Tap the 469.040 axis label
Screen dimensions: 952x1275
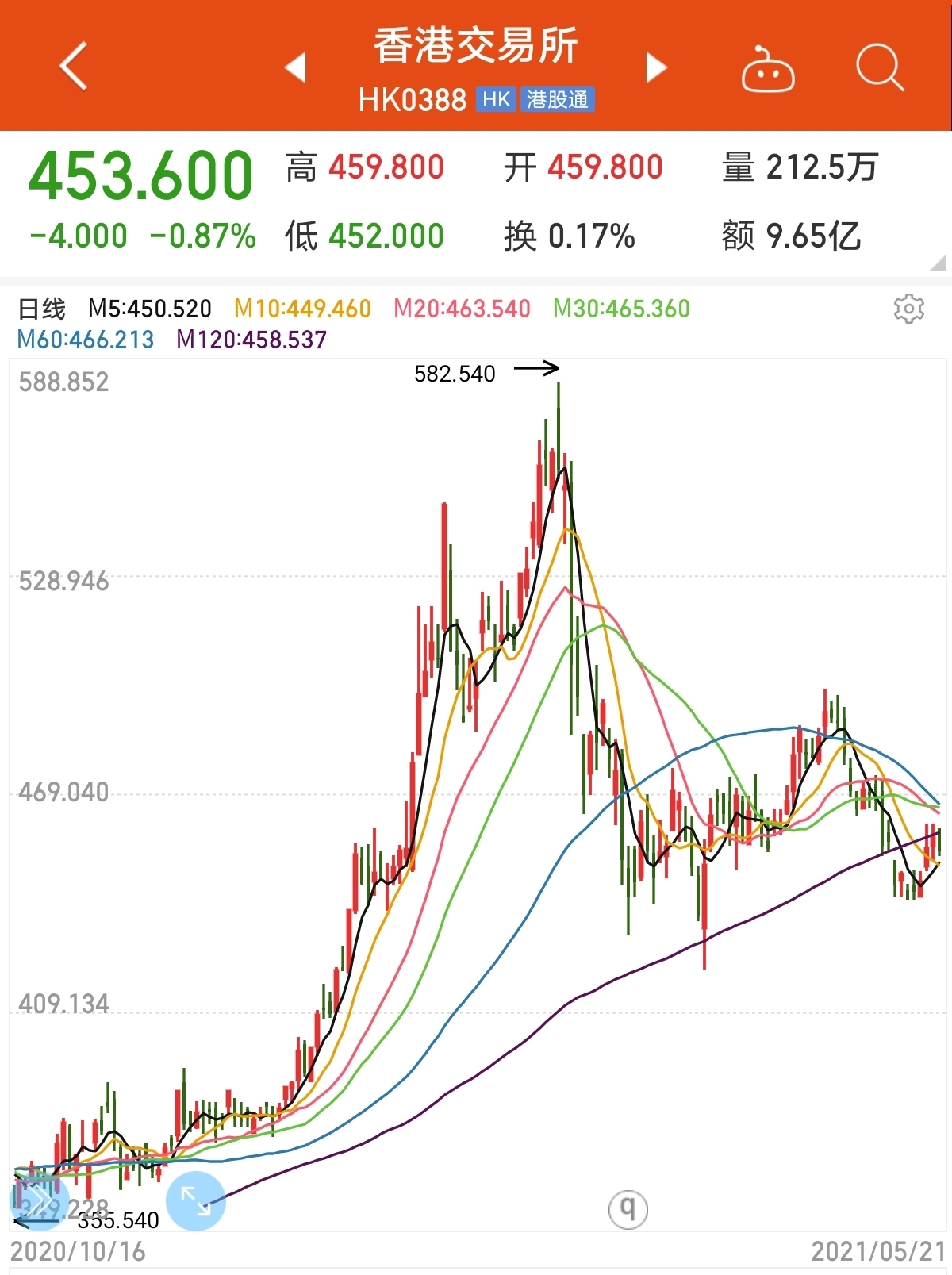click(63, 793)
